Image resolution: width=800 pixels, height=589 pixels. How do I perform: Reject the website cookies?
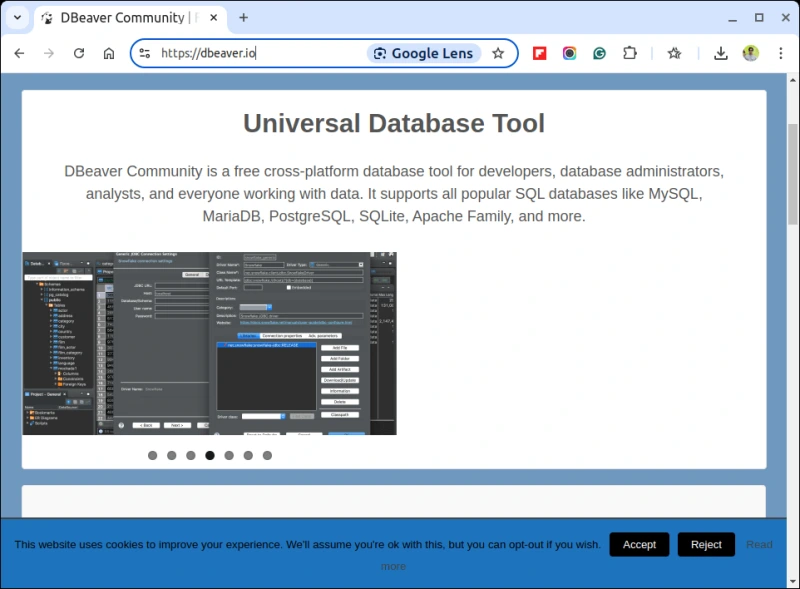pyautogui.click(x=706, y=545)
